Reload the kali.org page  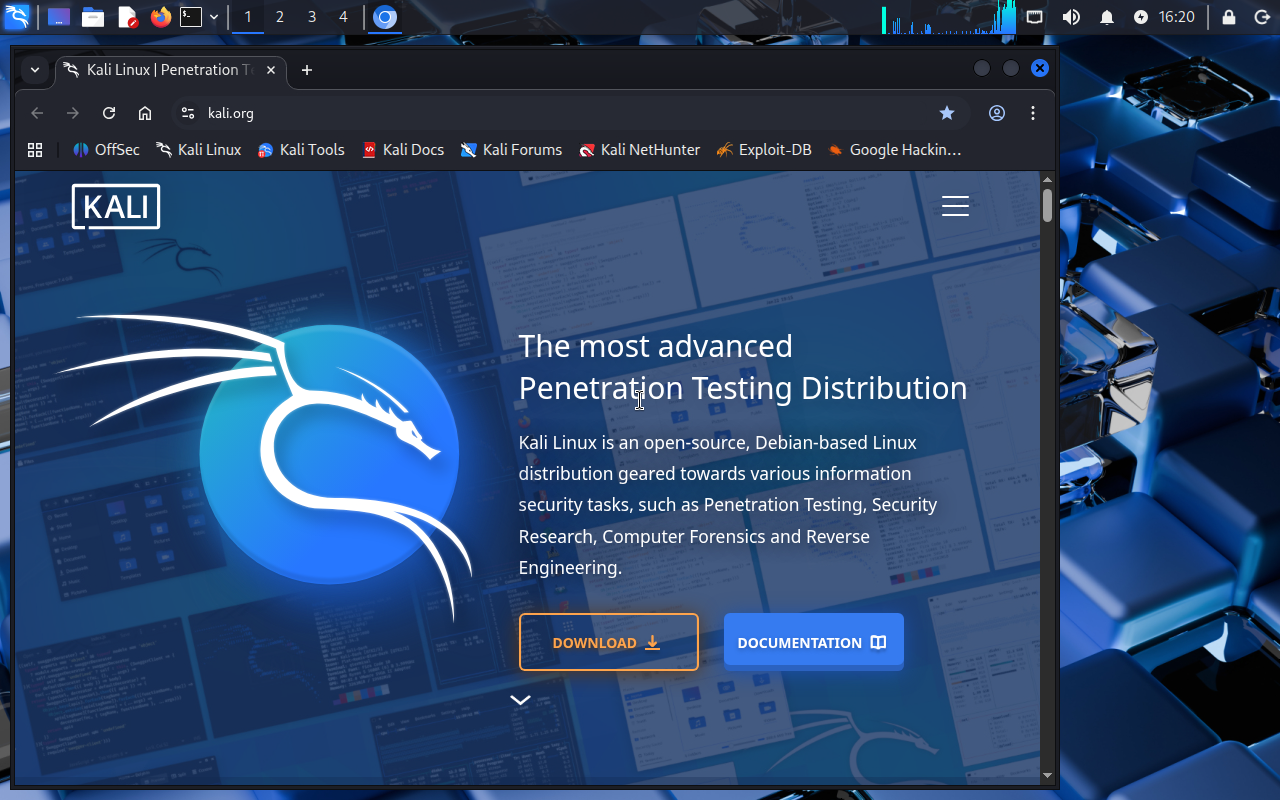pos(109,113)
